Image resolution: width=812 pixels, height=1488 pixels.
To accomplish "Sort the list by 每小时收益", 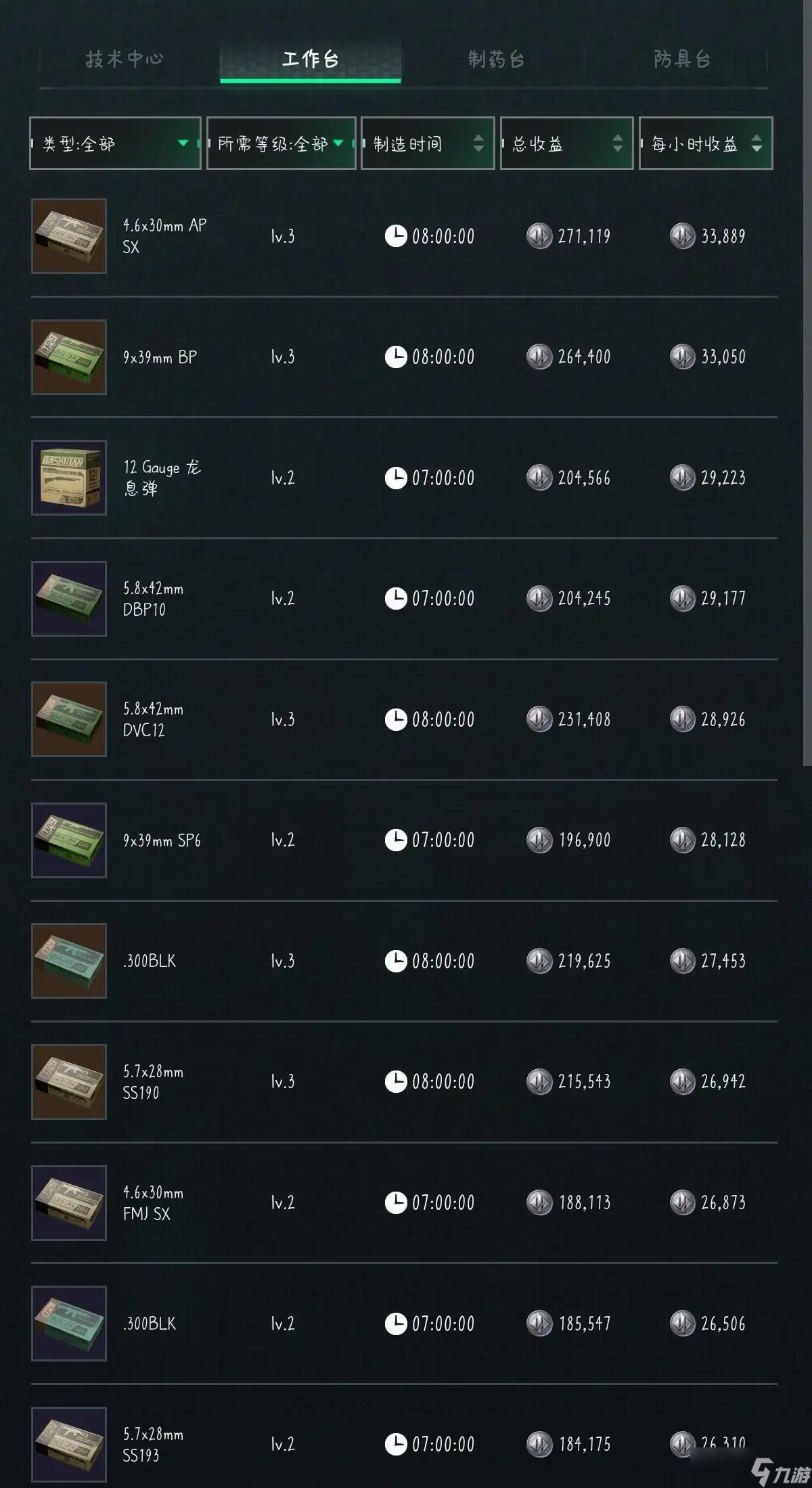I will pos(706,143).
